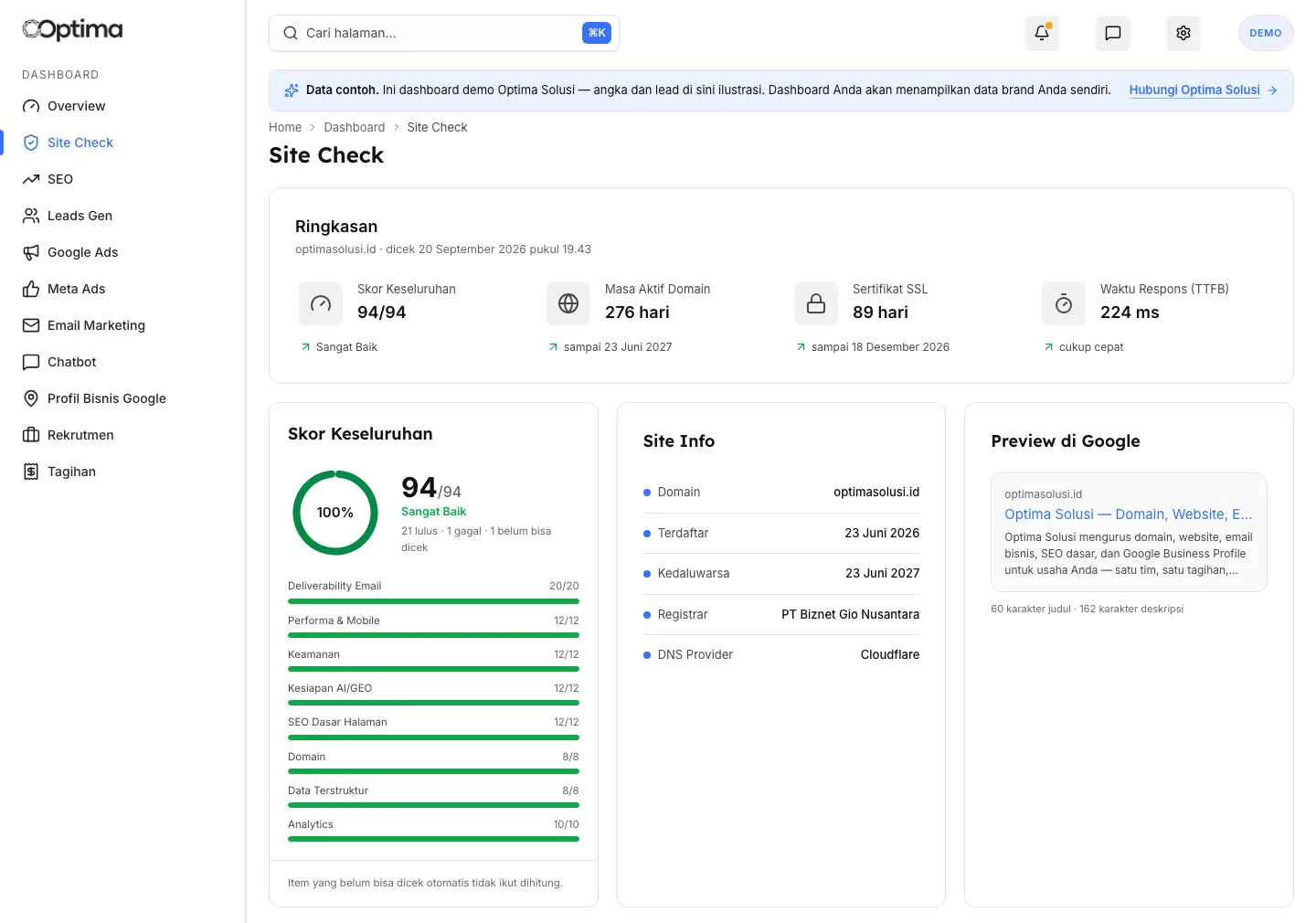Click the 276 hari domain value

click(637, 313)
